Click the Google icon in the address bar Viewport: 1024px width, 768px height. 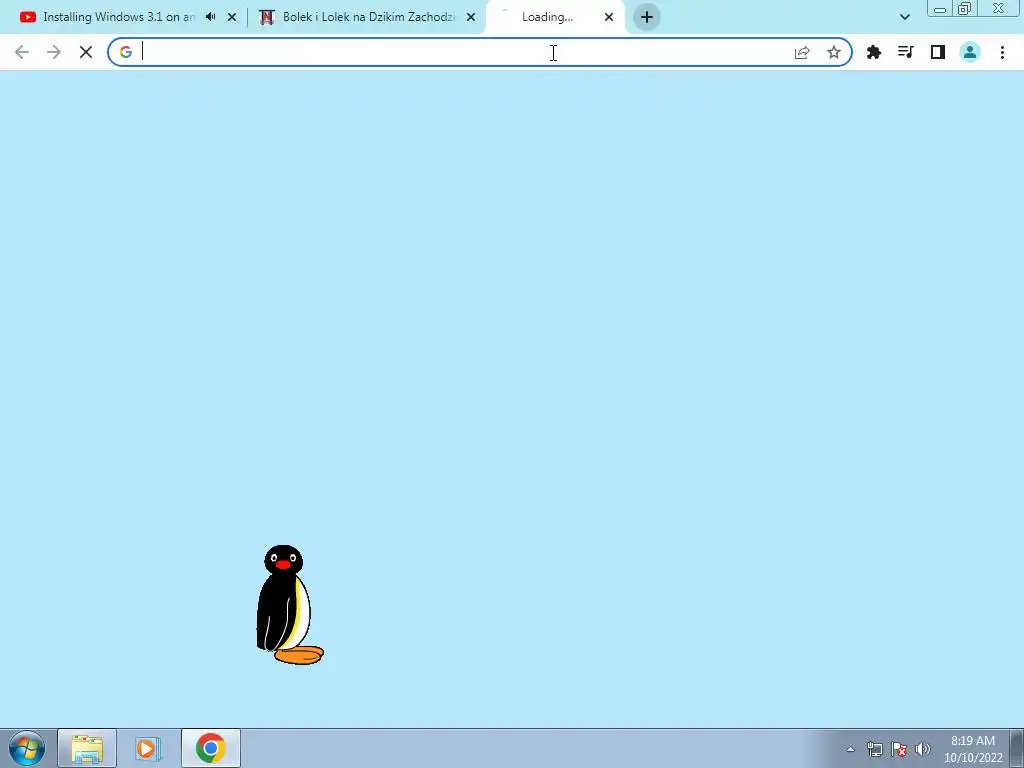point(126,52)
